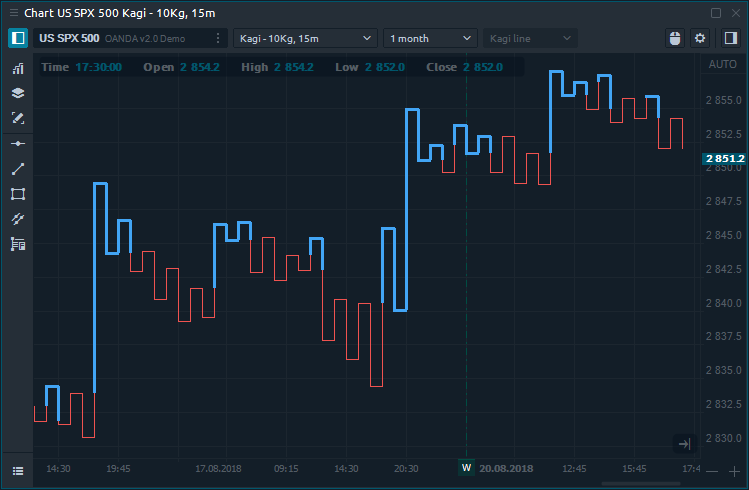The width and height of the screenshot is (749, 490).
Task: Open the Kagi line style dropdown
Action: tap(530, 38)
